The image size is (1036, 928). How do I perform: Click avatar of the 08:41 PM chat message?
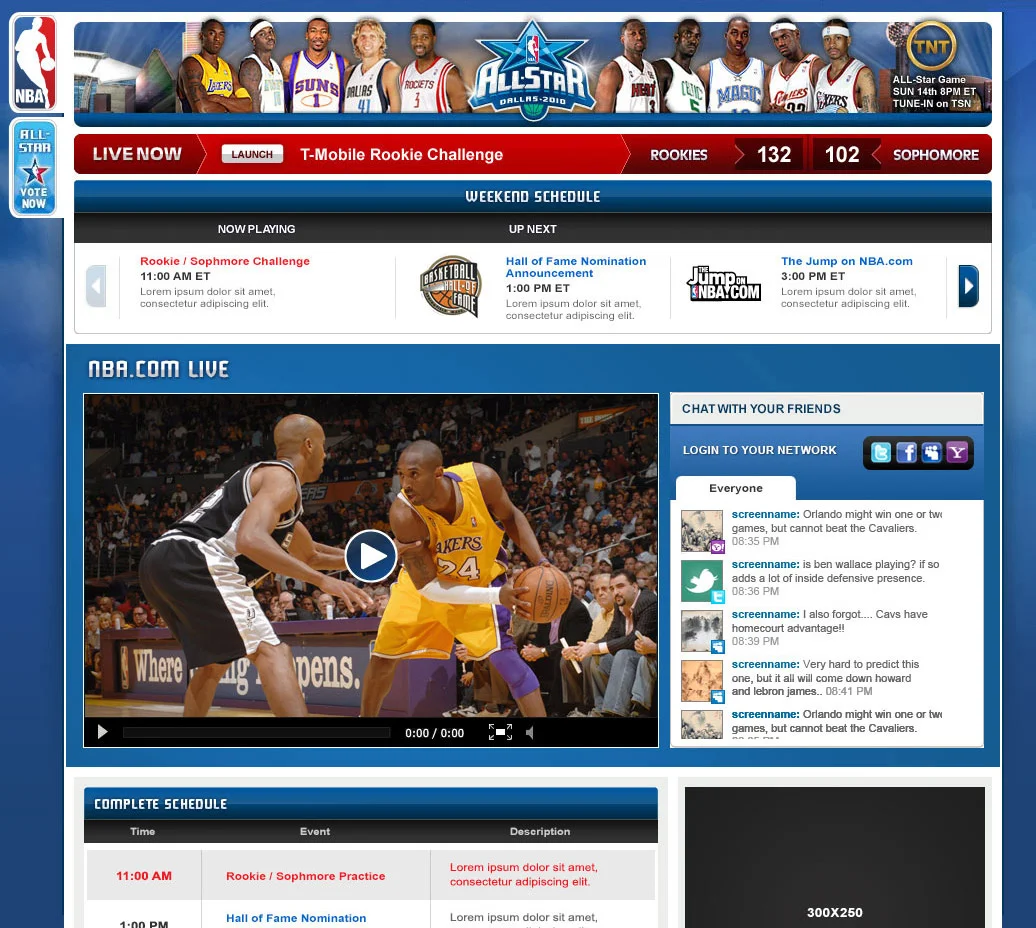tap(702, 681)
